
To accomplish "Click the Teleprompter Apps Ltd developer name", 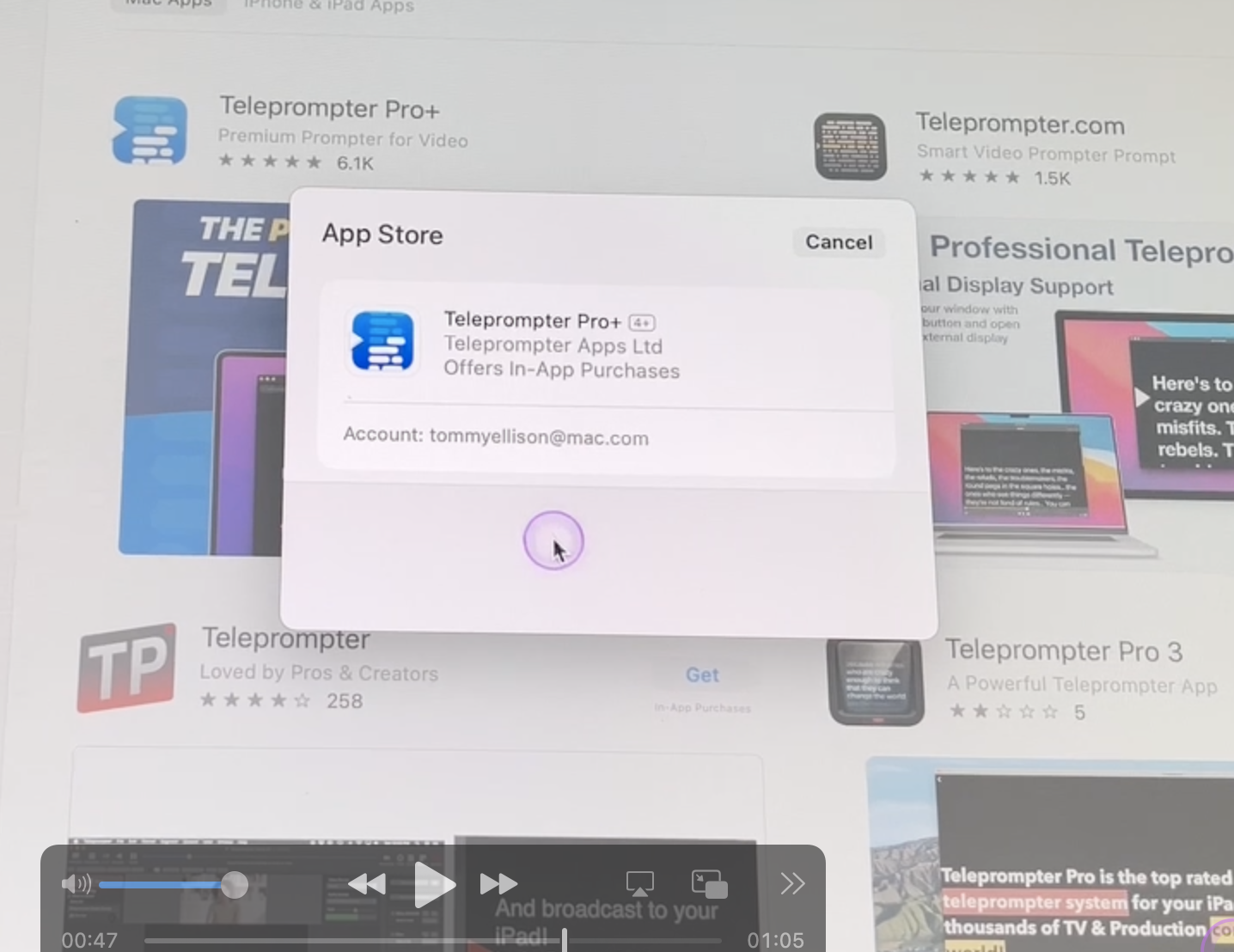I will (x=553, y=345).
